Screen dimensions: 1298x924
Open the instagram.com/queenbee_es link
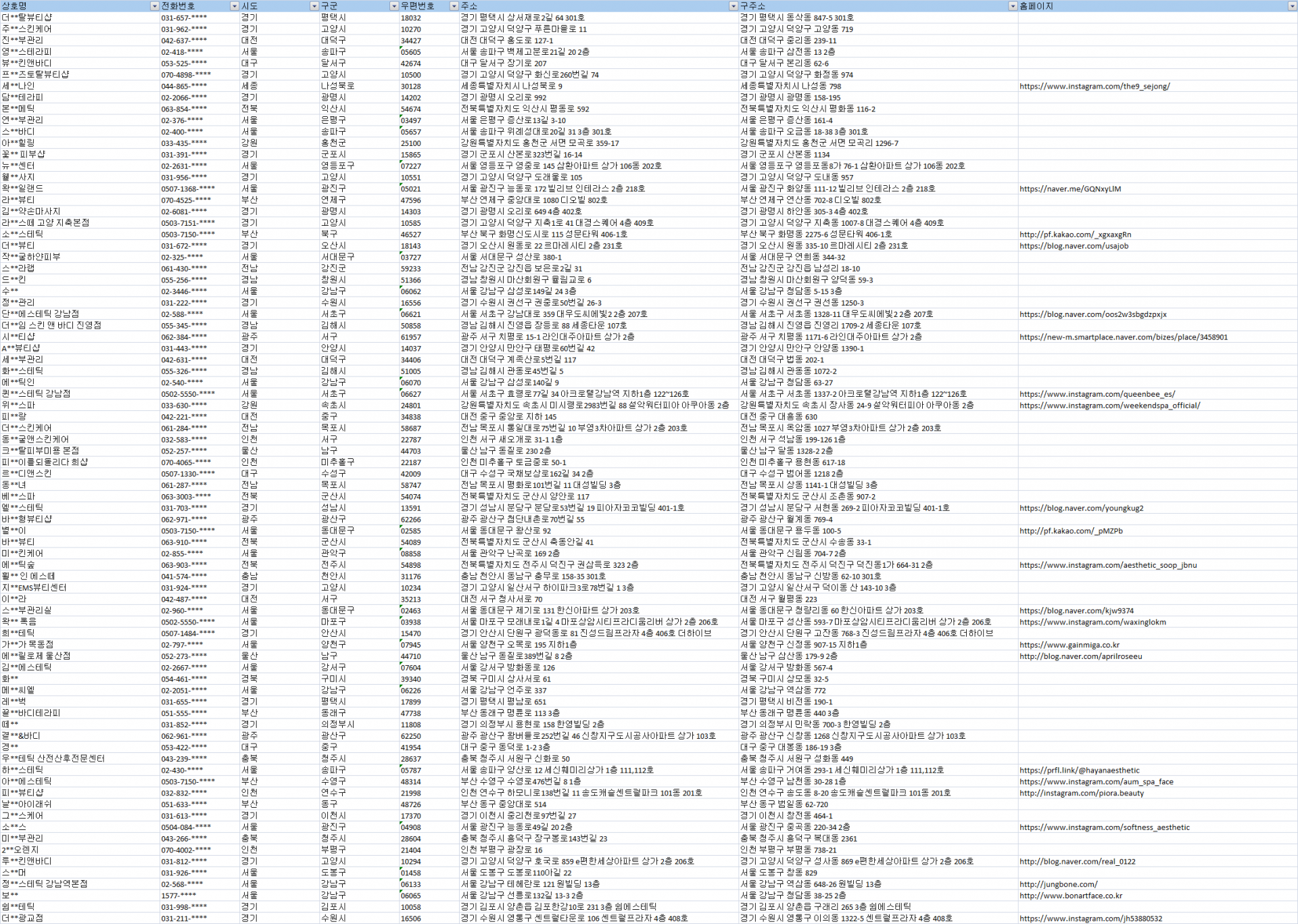[1097, 394]
